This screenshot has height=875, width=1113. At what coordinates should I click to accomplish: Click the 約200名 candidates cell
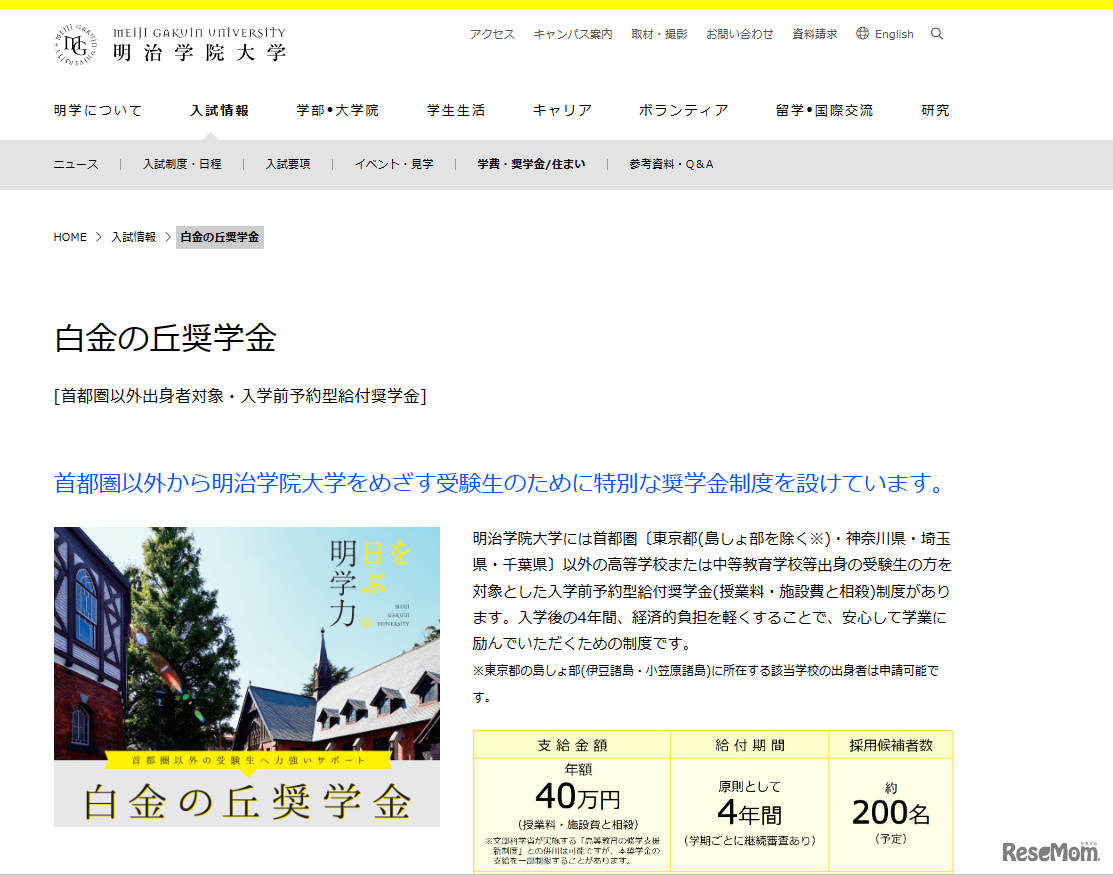891,813
